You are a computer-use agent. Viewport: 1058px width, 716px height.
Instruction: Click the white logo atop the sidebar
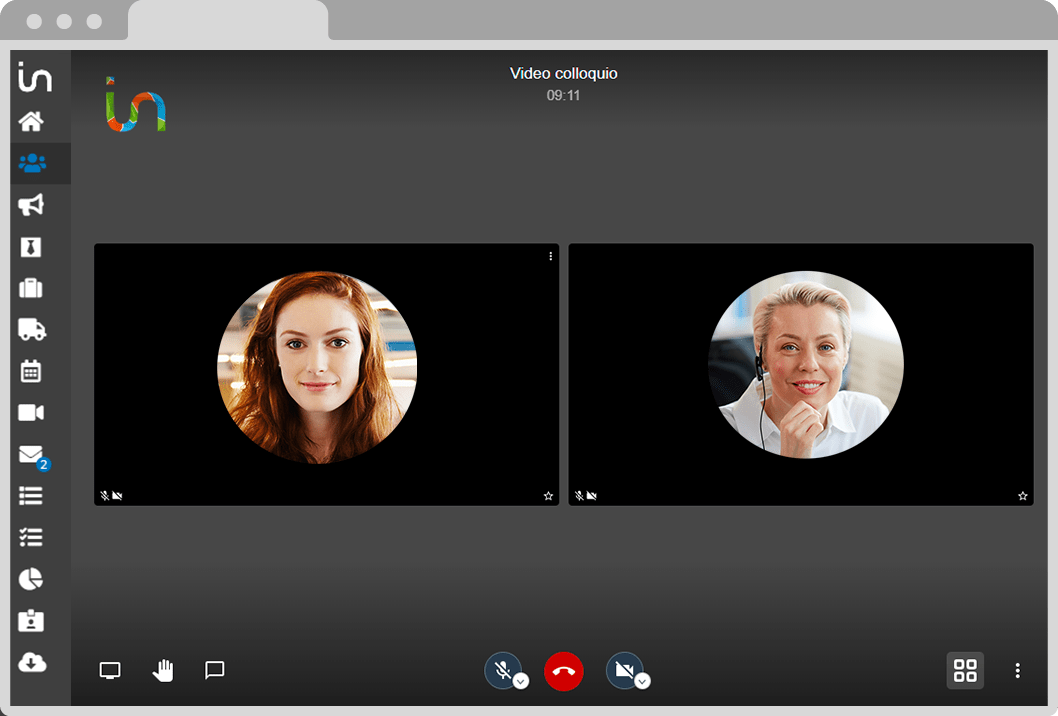coord(35,76)
